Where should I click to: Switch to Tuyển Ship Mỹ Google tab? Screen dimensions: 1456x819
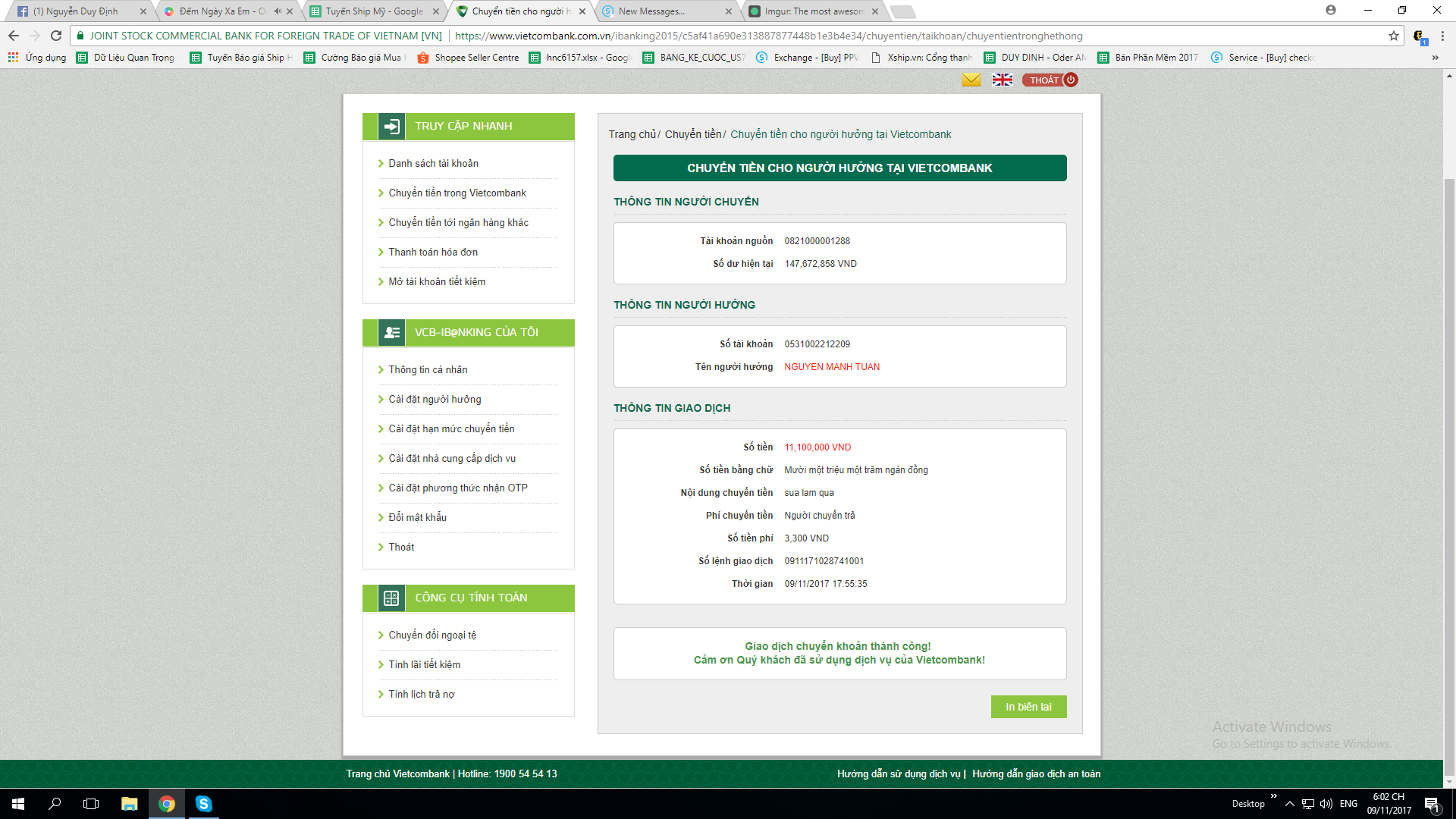coord(374,11)
